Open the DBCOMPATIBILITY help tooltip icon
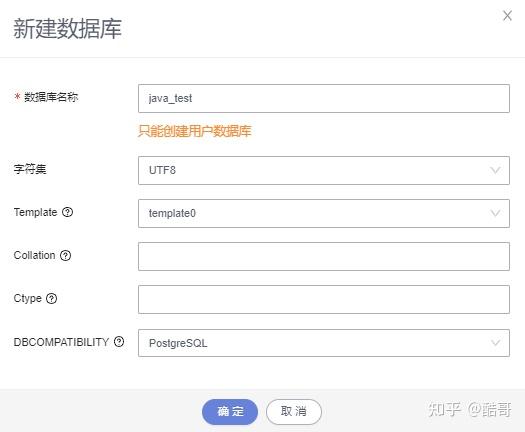The width and height of the screenshot is (525, 432). tap(119, 342)
